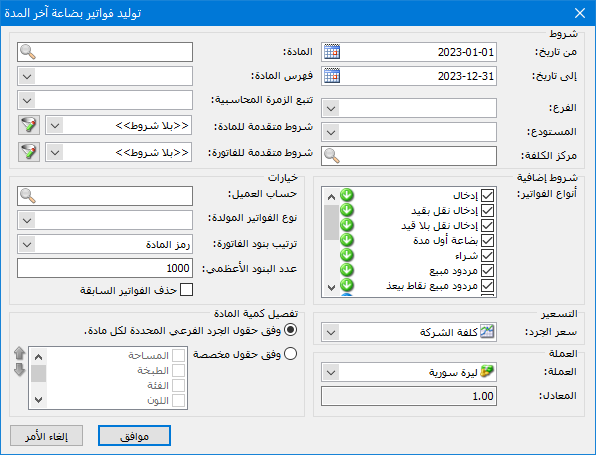Click search magnifier in مركز الكلفة field
The width and height of the screenshot is (596, 455).
tap(331, 156)
